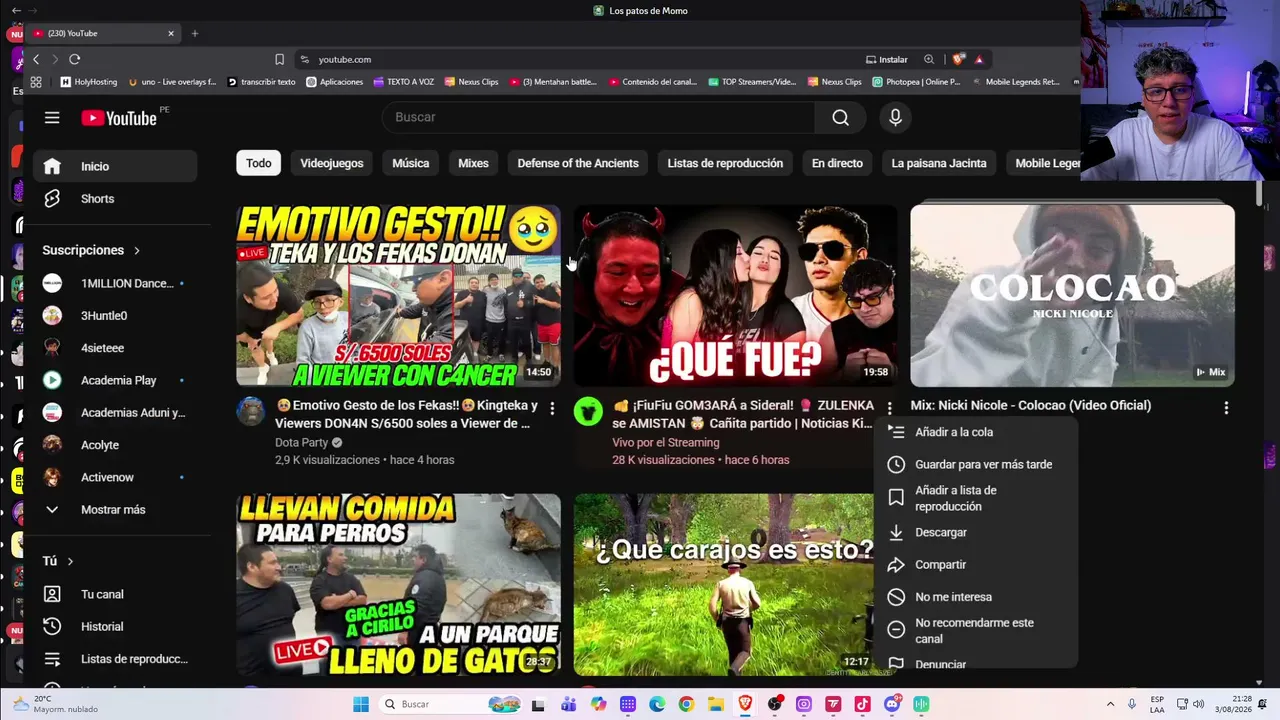The image size is (1280, 720).
Task: Play the Emotivo Gesto video thumbnail
Action: 398,295
